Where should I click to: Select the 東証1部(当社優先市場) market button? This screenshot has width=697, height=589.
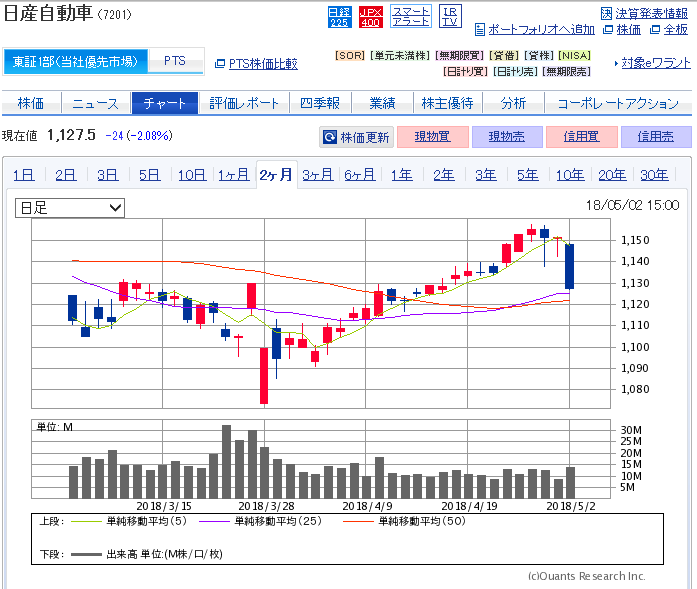pos(76,61)
